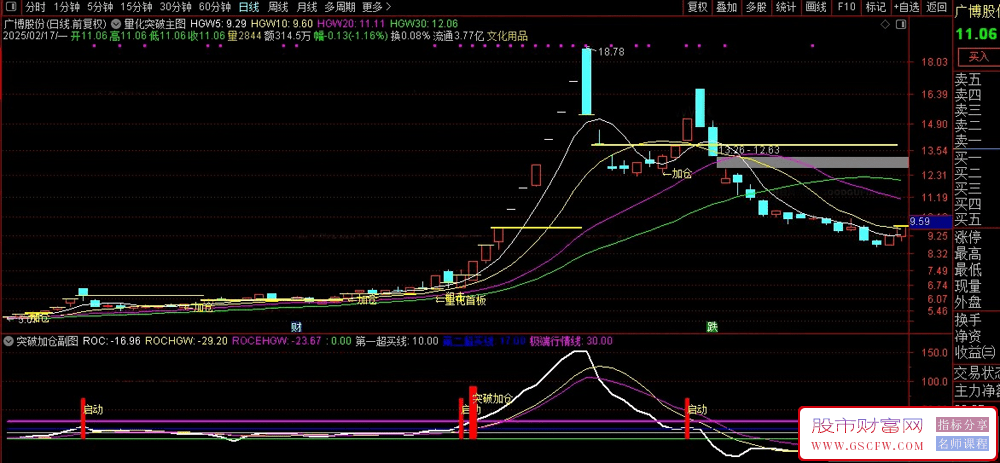Viewport: 1000px width, 463px height.
Task: Click the panel layout icon at top-left
Action: (x=10, y=7)
